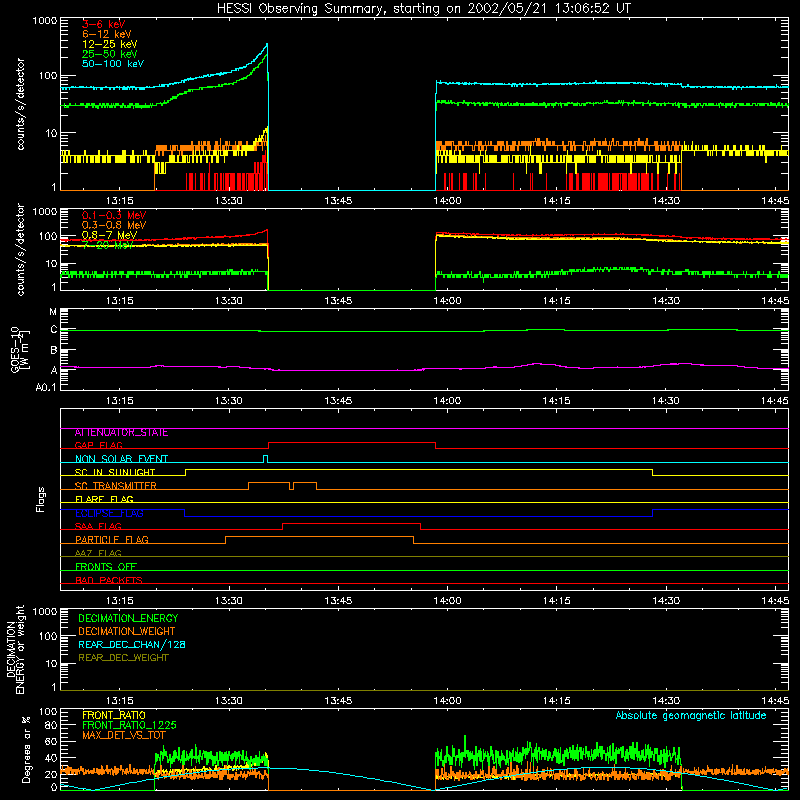Click the 14:30 tick under the decimation plot

coord(666,701)
